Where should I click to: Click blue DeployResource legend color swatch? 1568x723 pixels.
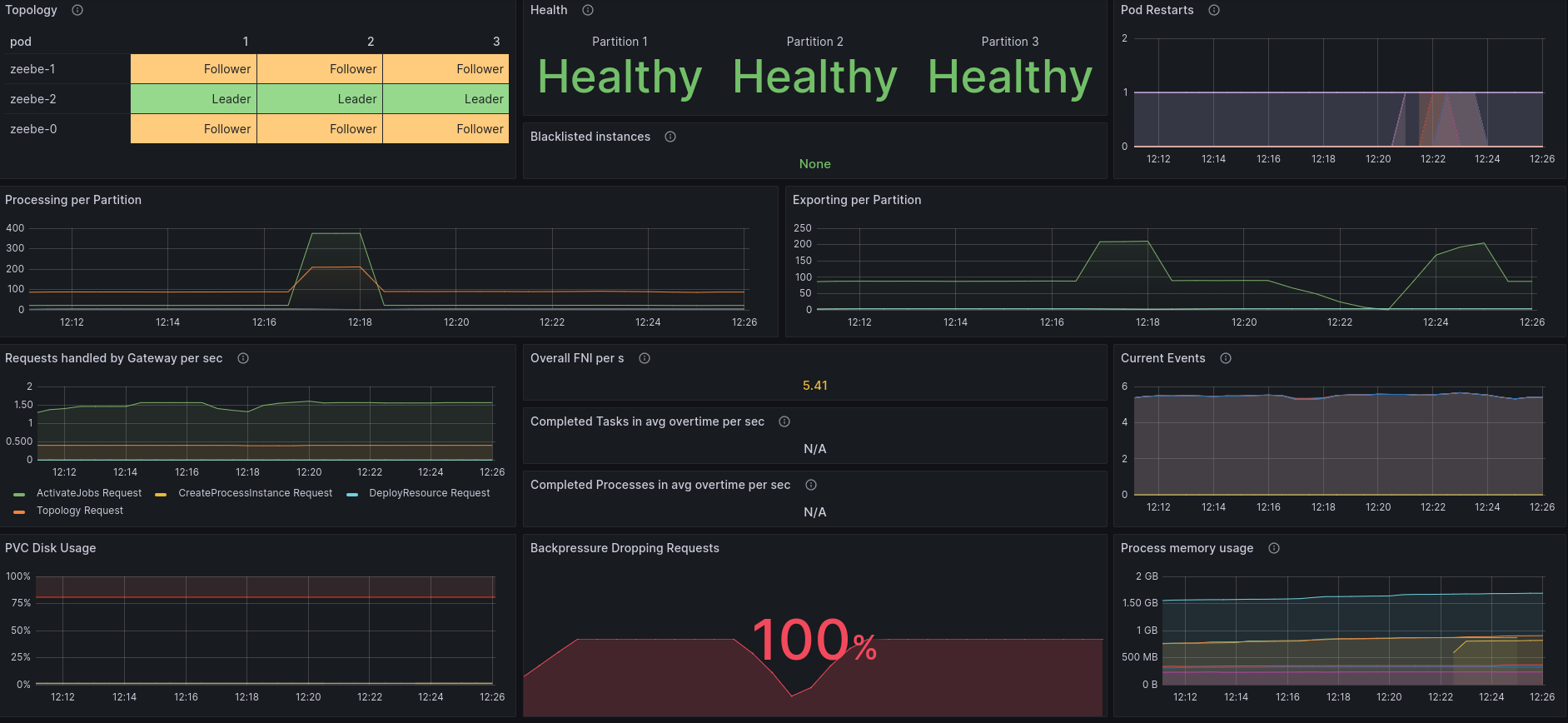pyautogui.click(x=352, y=494)
